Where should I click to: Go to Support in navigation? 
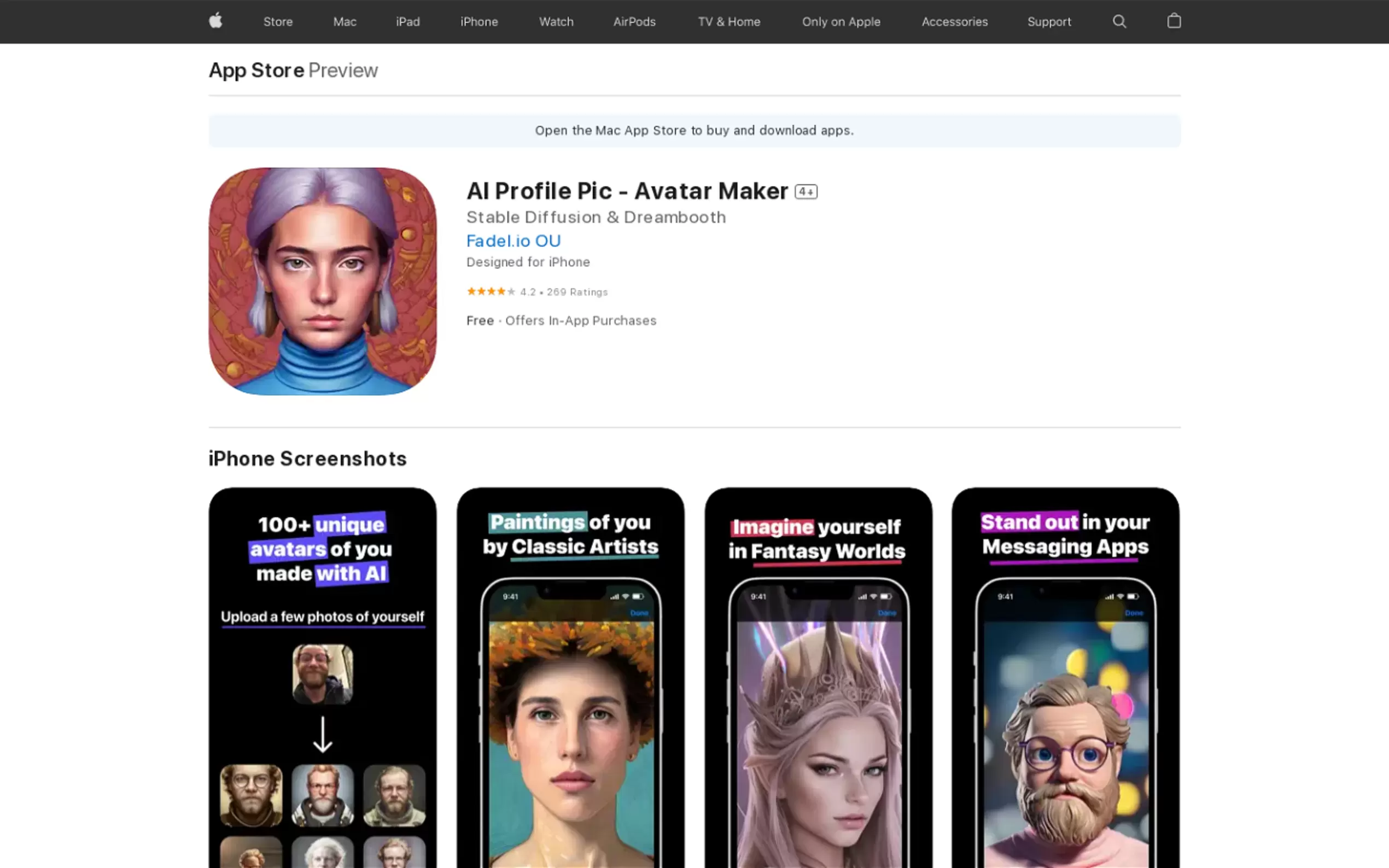coord(1048,22)
